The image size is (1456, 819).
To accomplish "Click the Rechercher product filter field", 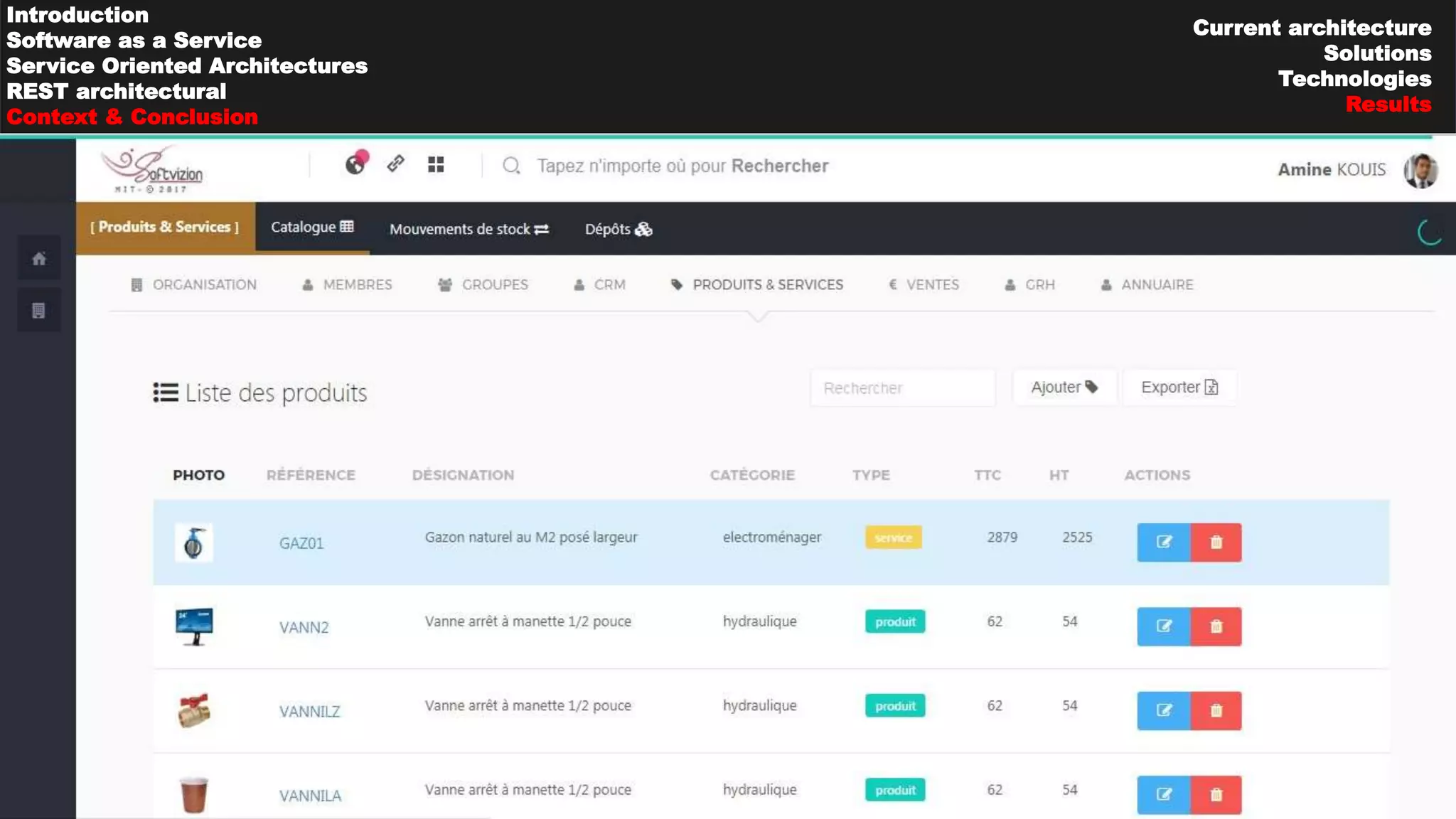I will click(x=902, y=388).
